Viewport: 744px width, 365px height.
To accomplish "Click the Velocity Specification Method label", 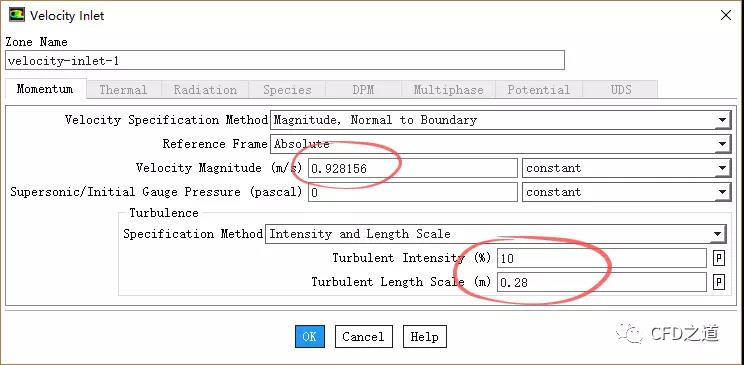I will click(166, 120).
